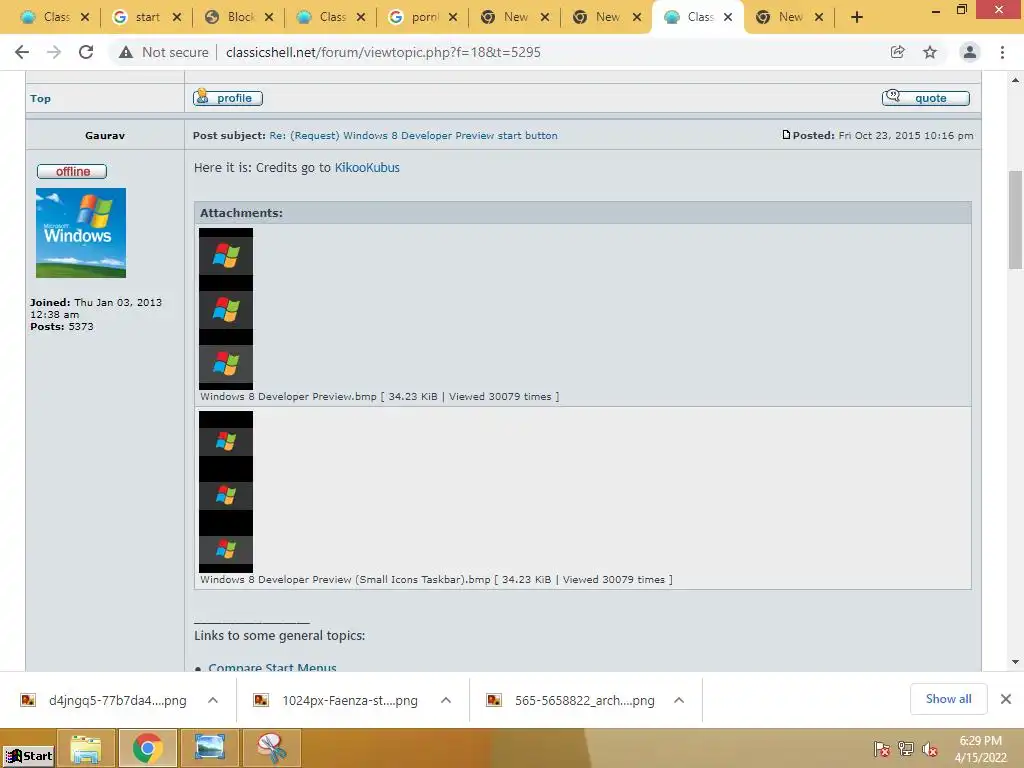Share this page icon in address bar
The height and width of the screenshot is (768, 1024).
pos(897,52)
